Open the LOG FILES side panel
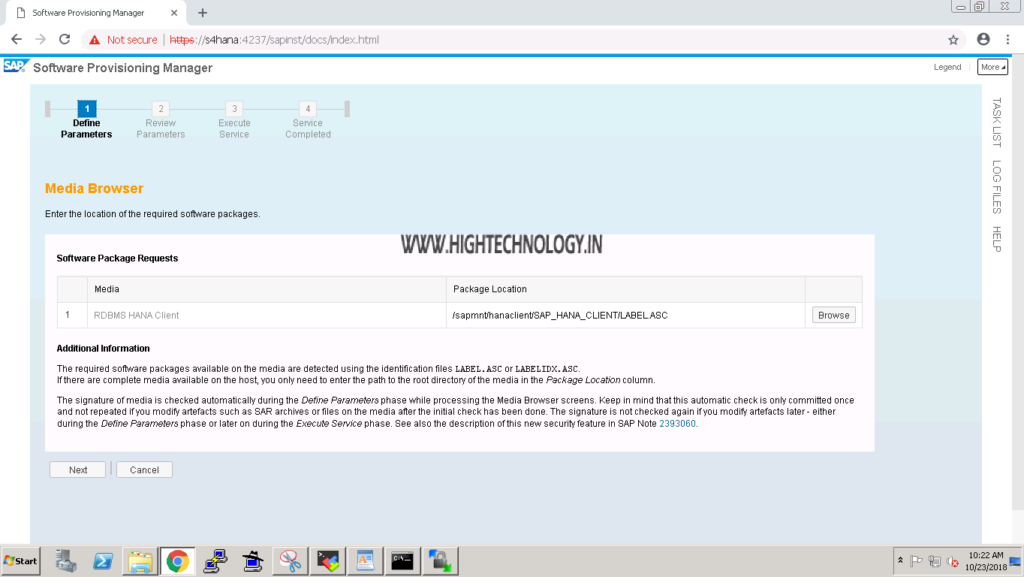The width and height of the screenshot is (1024, 577). (x=997, y=187)
